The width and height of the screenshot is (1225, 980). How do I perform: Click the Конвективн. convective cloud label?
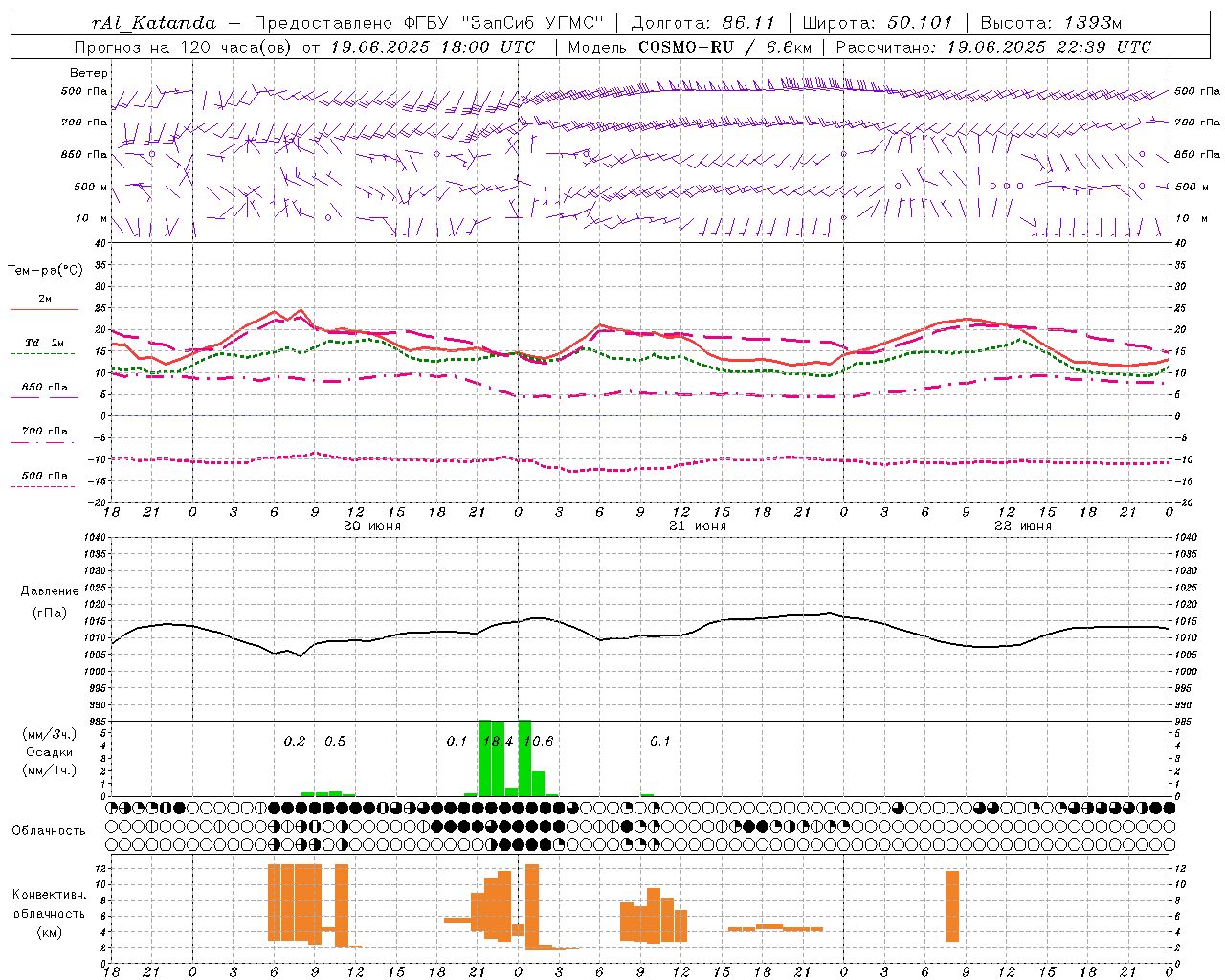tap(50, 895)
